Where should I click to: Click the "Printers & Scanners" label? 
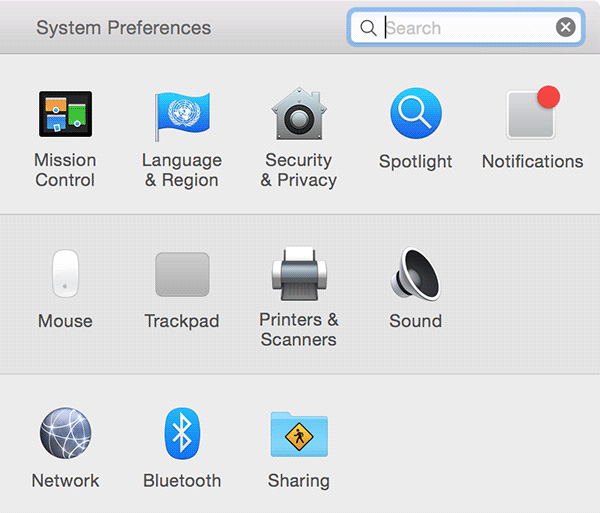pyautogui.click(x=299, y=329)
